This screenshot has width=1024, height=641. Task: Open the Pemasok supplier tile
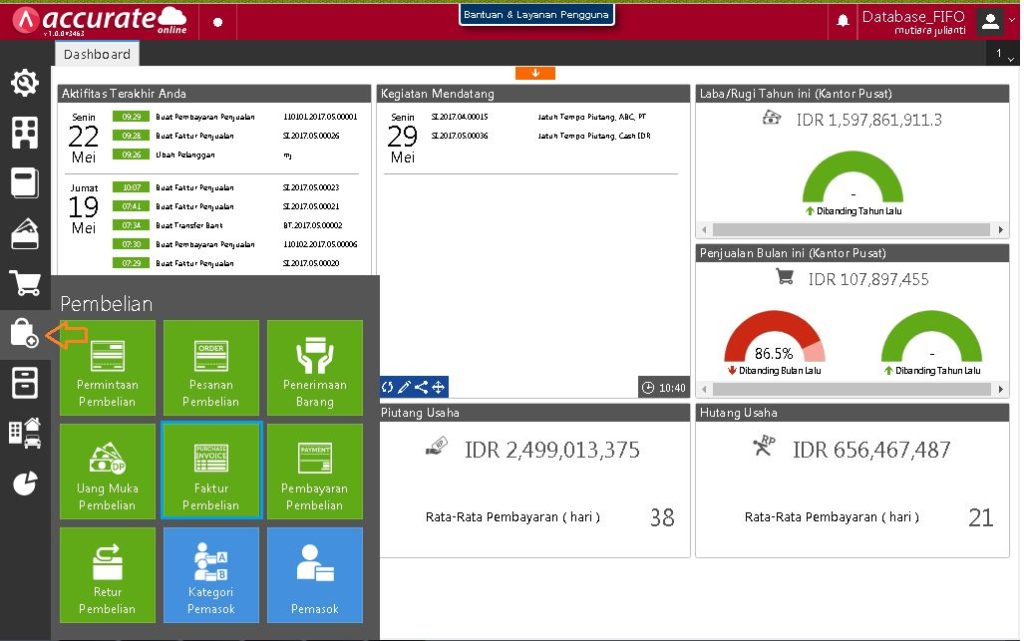pos(315,575)
